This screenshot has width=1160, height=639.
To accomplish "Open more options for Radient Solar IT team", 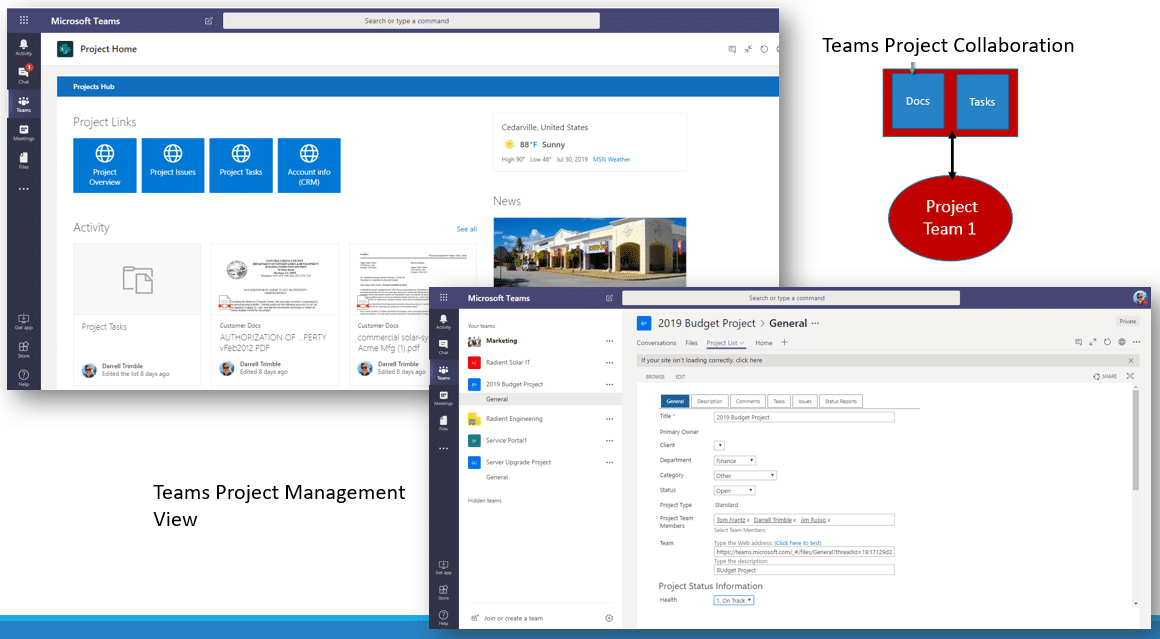I will (x=610, y=362).
